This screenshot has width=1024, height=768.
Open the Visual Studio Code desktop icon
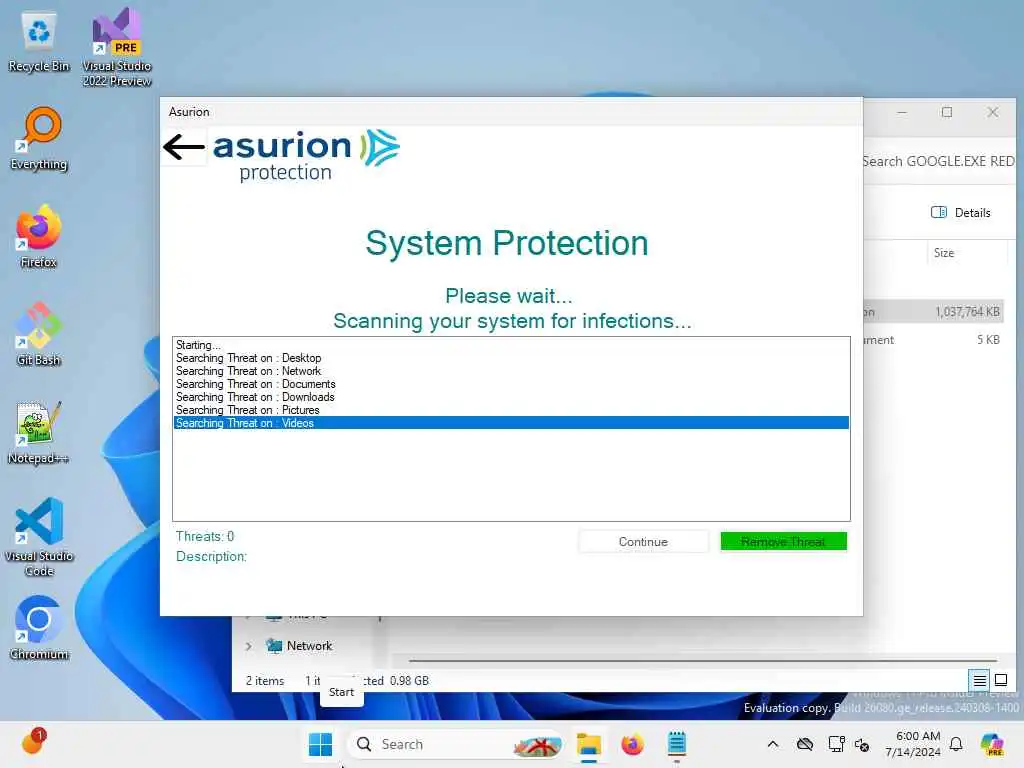pyautogui.click(x=39, y=537)
